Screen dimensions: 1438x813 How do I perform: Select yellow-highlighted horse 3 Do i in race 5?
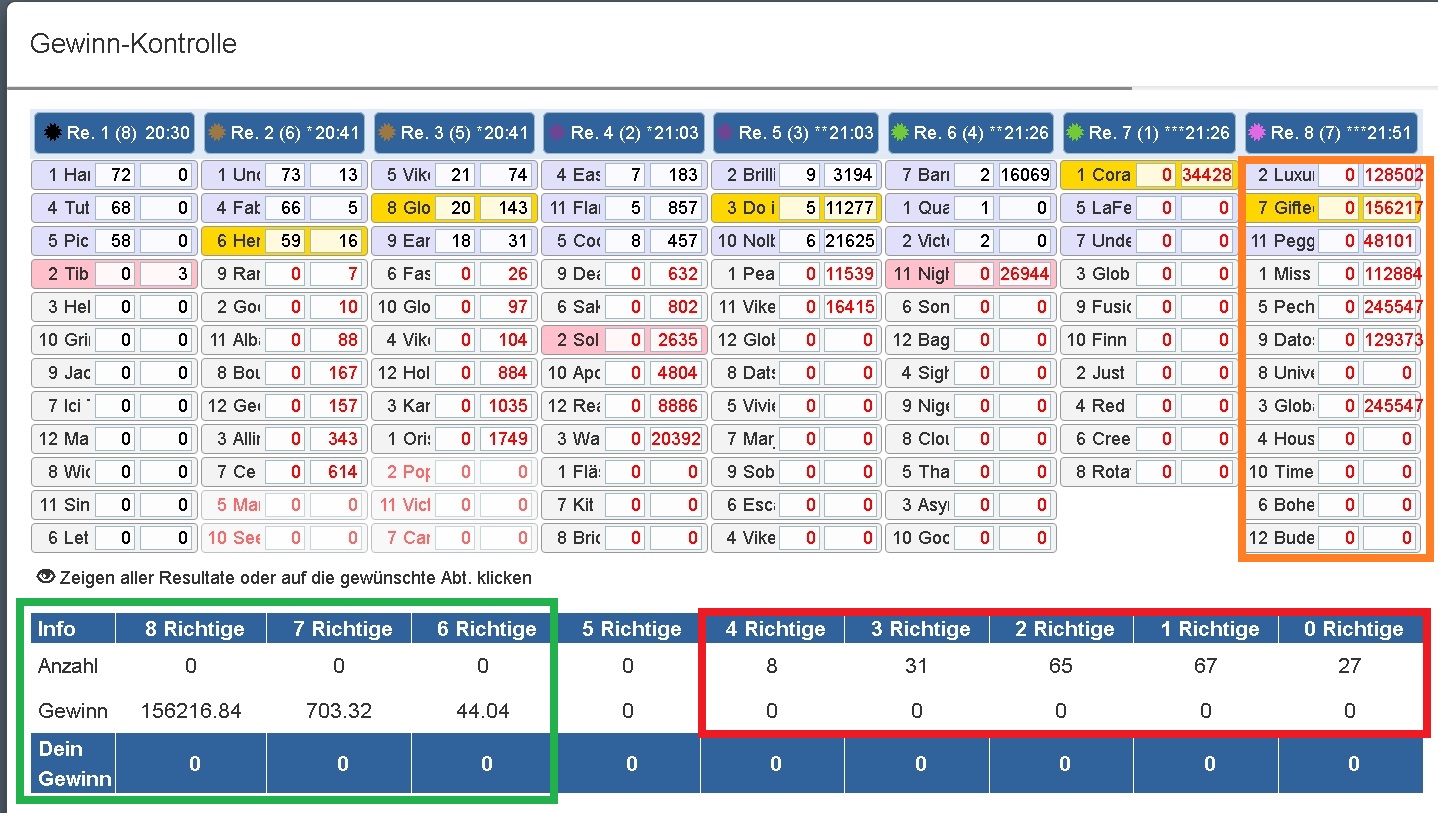(x=742, y=208)
